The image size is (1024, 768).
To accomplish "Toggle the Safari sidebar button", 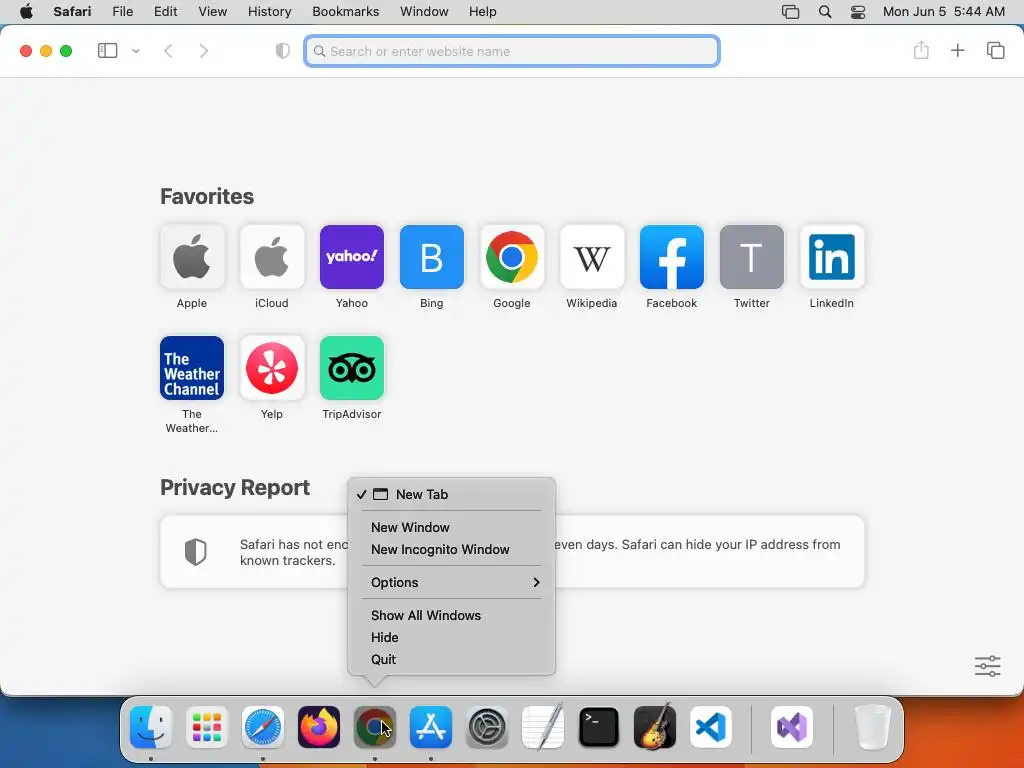I will [107, 51].
